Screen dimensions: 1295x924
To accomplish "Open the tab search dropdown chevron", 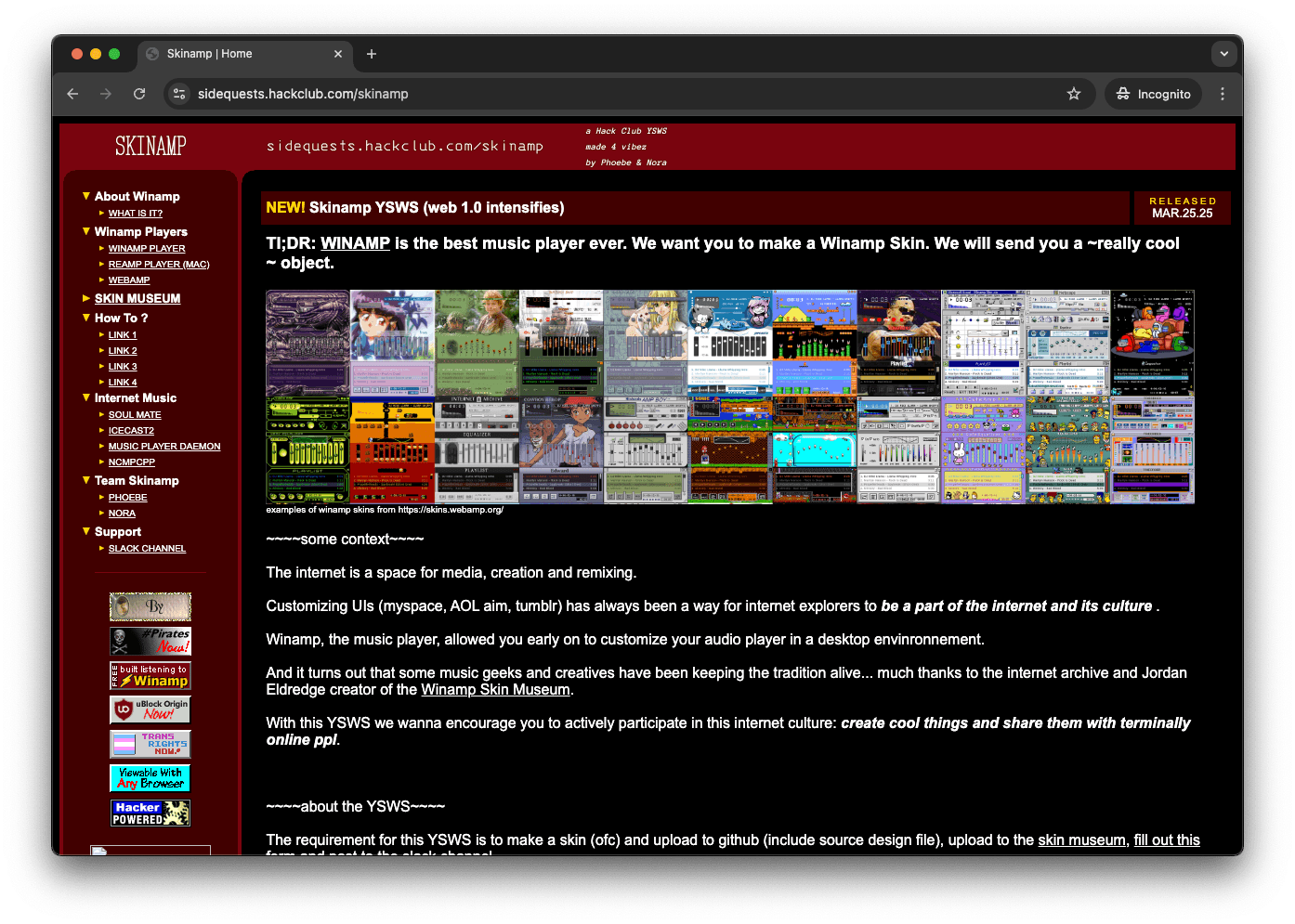I will [x=1223, y=54].
